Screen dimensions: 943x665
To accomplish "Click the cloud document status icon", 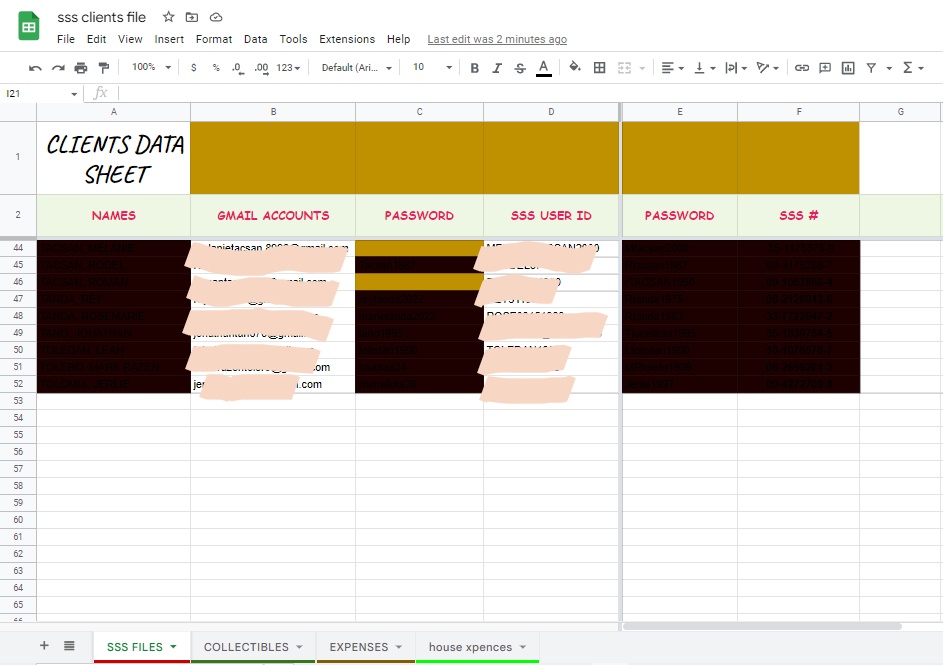I will [216, 17].
